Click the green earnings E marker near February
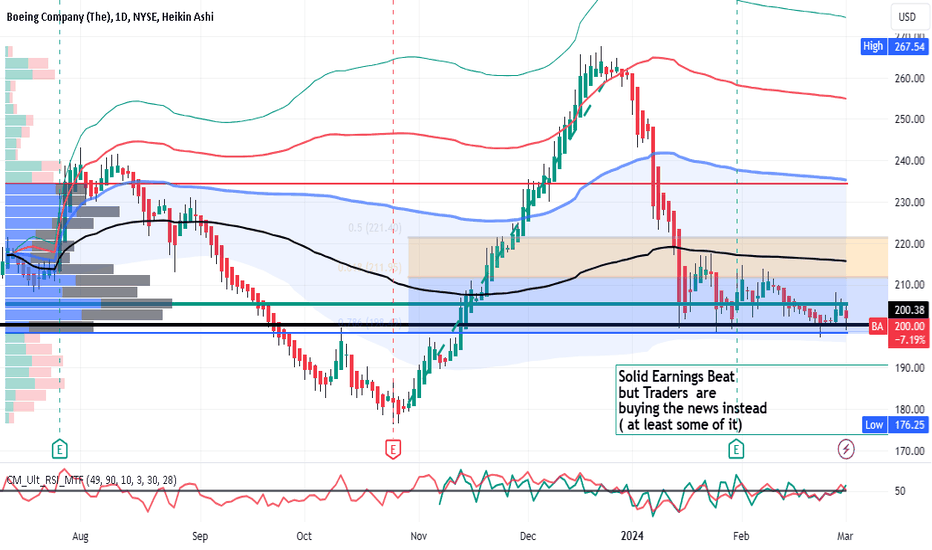This screenshot has width=932, height=550. [x=736, y=449]
